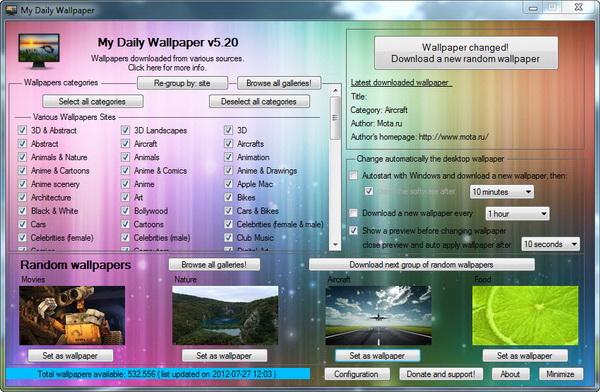Viewport: 600px width, 392px height.
Task: Enable Autostart with Windows option
Action: coord(353,175)
